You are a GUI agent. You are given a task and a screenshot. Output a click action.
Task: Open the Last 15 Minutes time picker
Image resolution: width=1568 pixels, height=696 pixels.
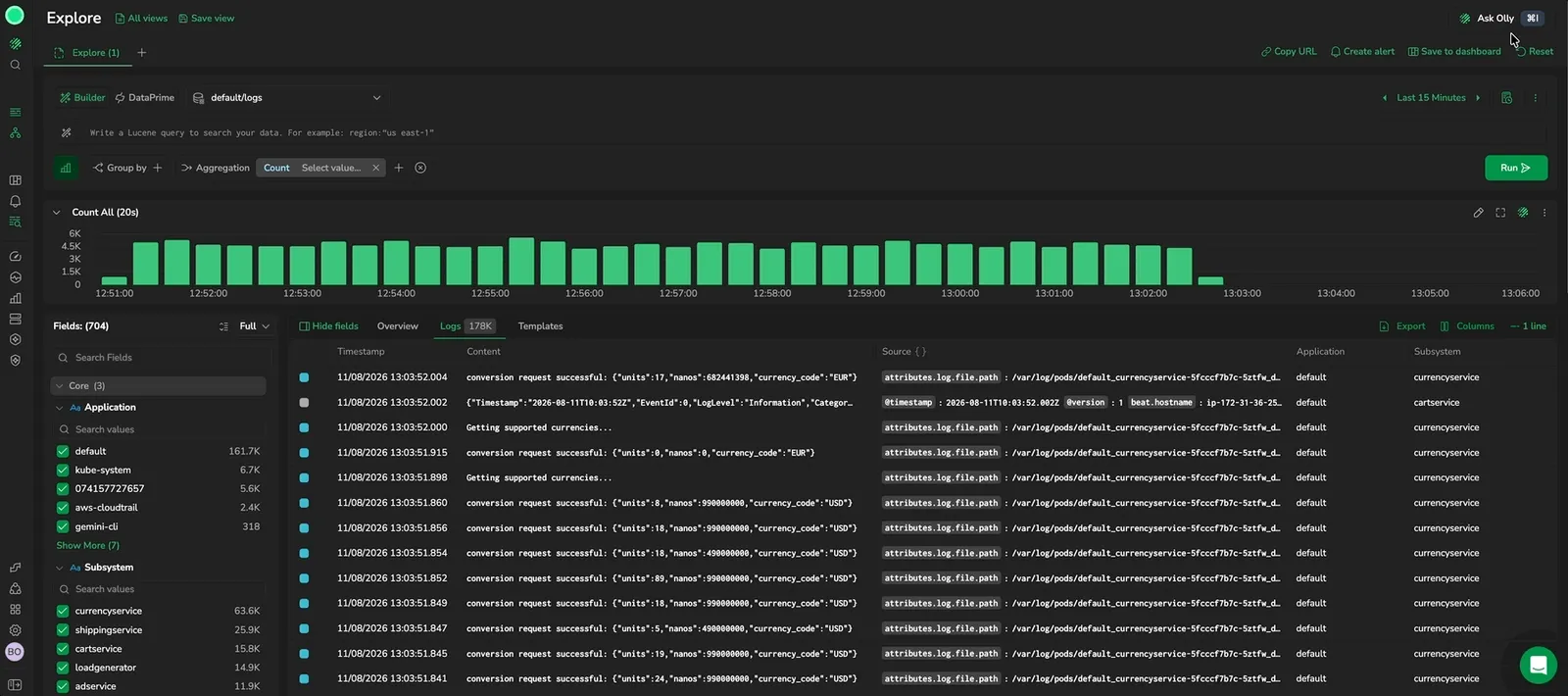(1431, 98)
